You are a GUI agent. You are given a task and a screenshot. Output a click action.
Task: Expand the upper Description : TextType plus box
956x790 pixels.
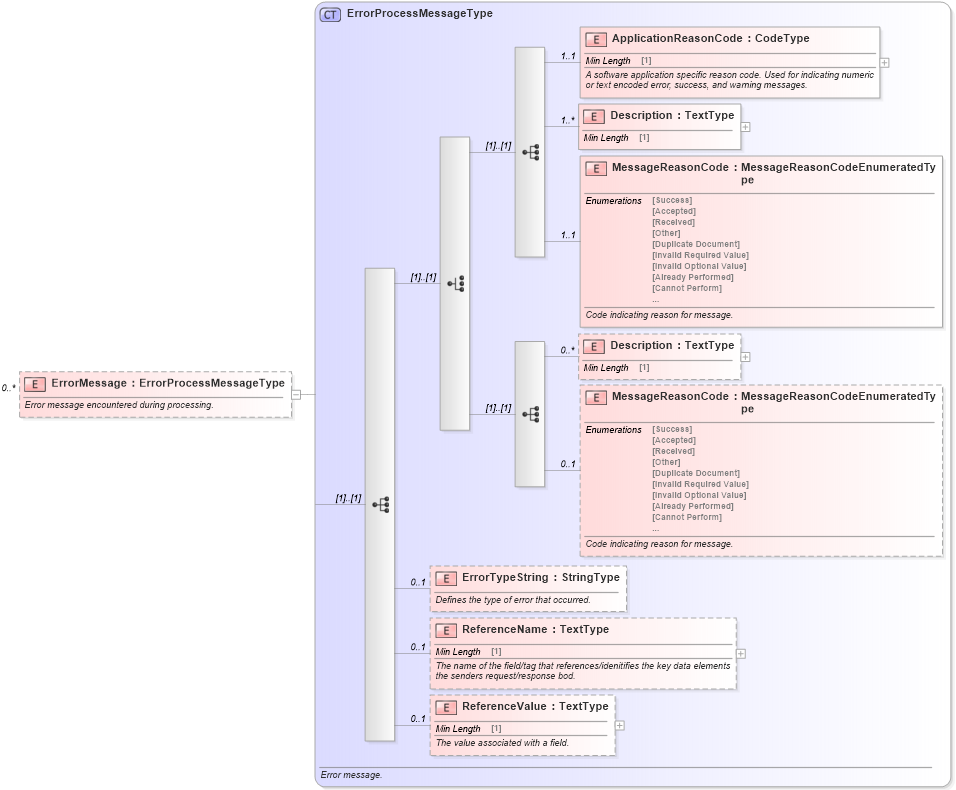(x=748, y=126)
